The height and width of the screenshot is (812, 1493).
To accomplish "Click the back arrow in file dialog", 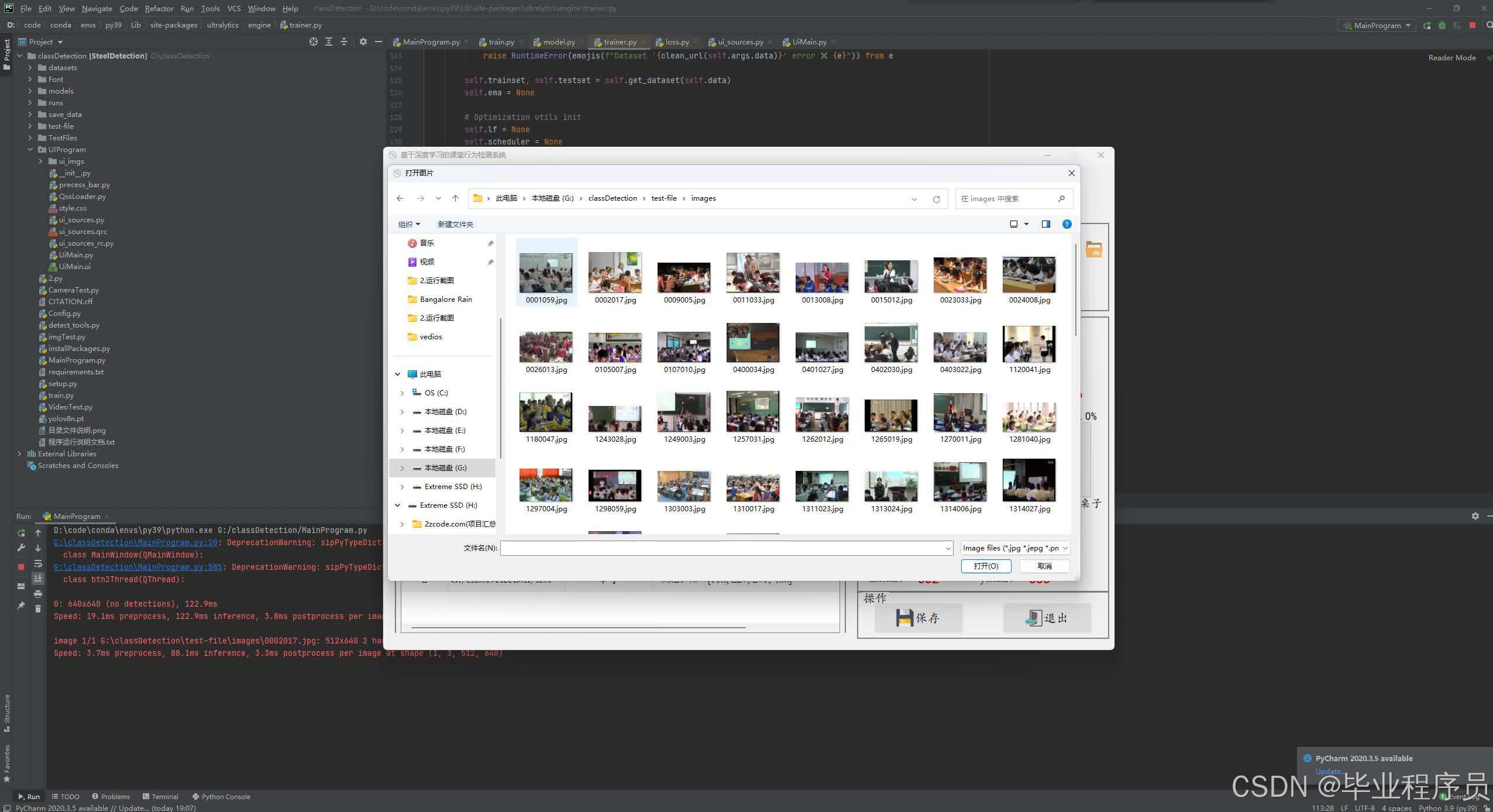I will tap(400, 198).
